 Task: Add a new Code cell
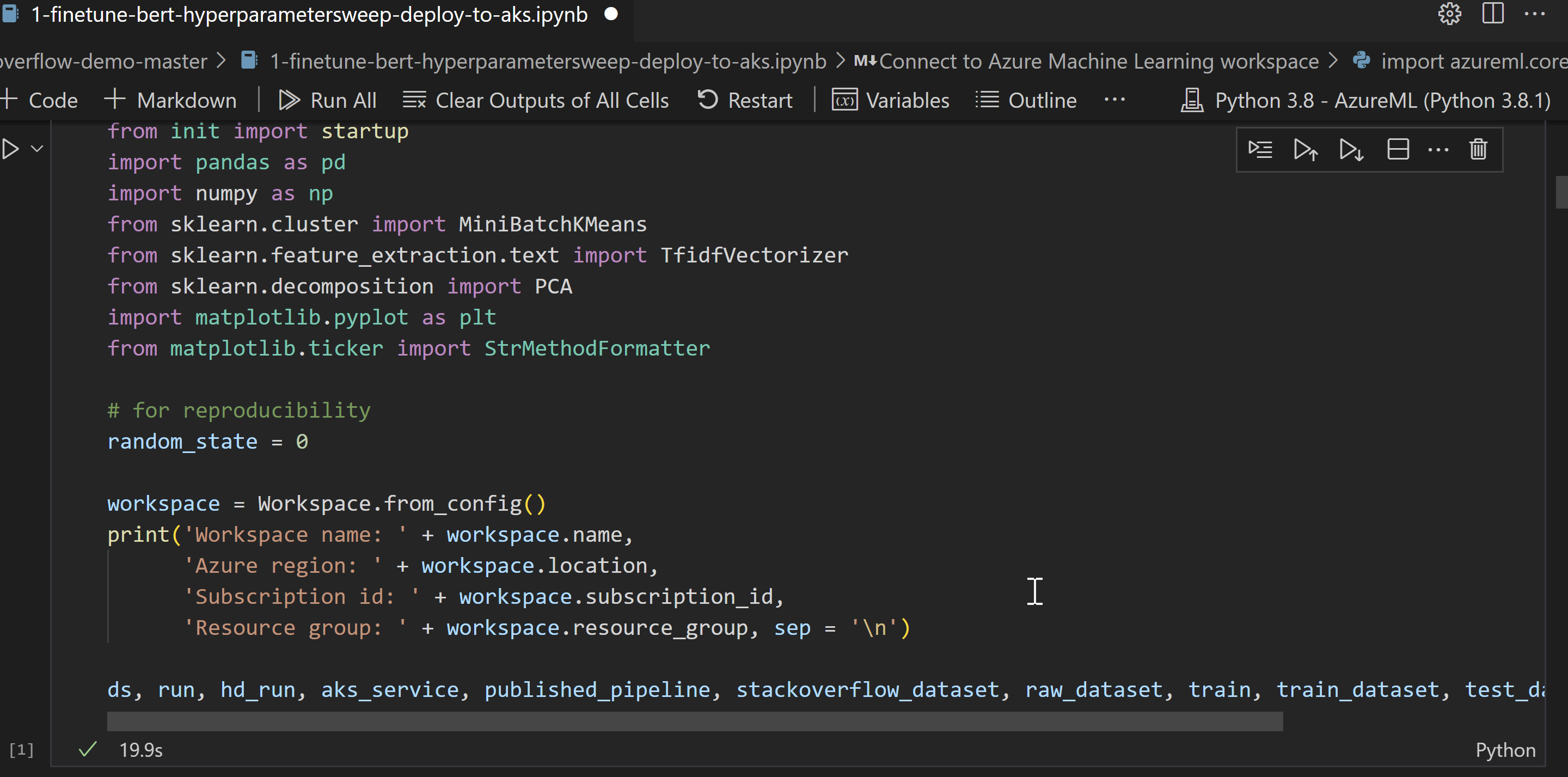pyautogui.click(x=40, y=100)
